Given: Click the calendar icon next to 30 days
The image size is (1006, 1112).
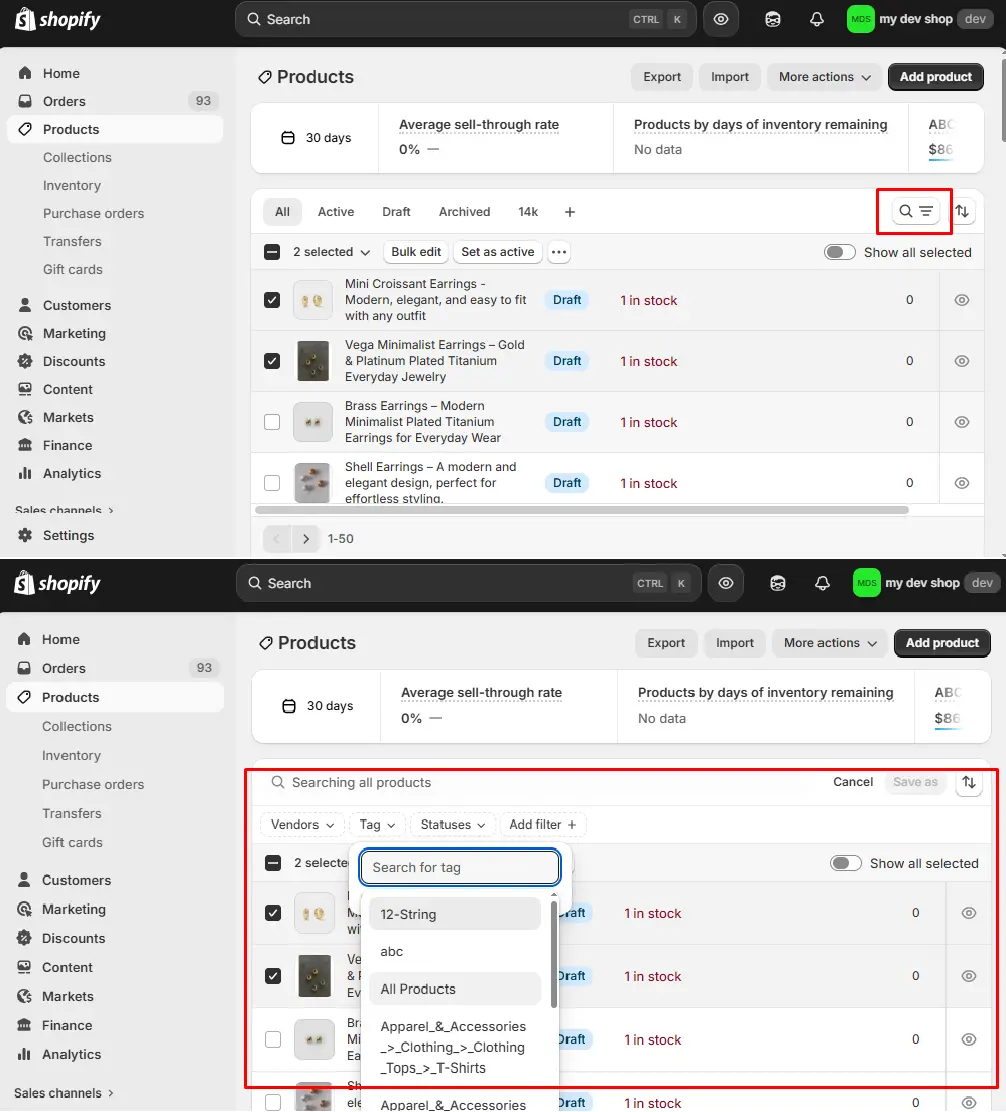Looking at the screenshot, I should click(287, 138).
